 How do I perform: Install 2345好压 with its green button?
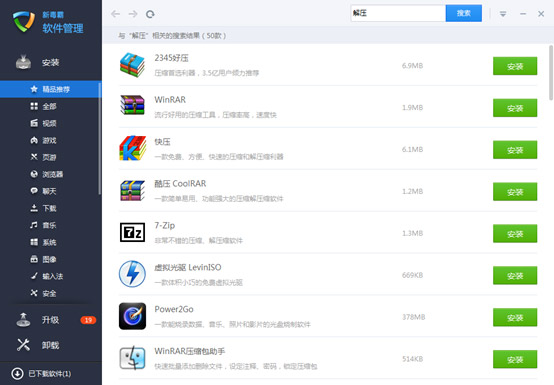[515, 66]
